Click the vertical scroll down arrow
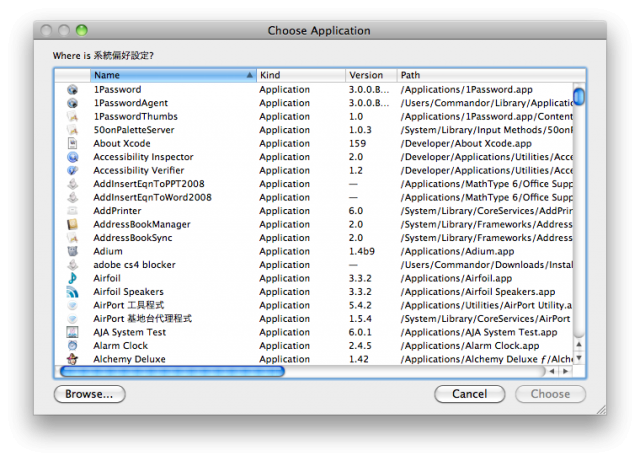The width and height of the screenshot is (640, 461). pos(579,358)
